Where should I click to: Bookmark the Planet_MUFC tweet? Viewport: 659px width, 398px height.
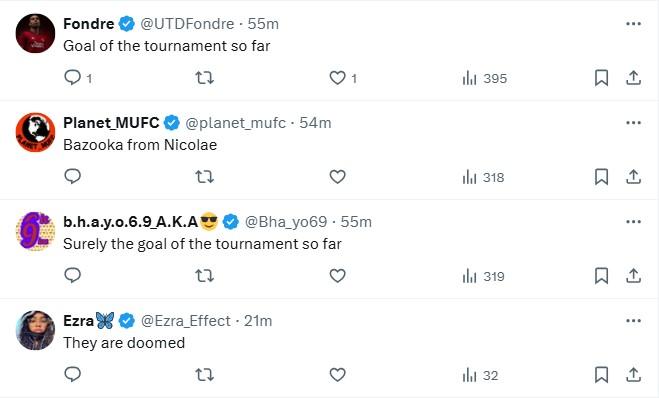pyautogui.click(x=601, y=177)
